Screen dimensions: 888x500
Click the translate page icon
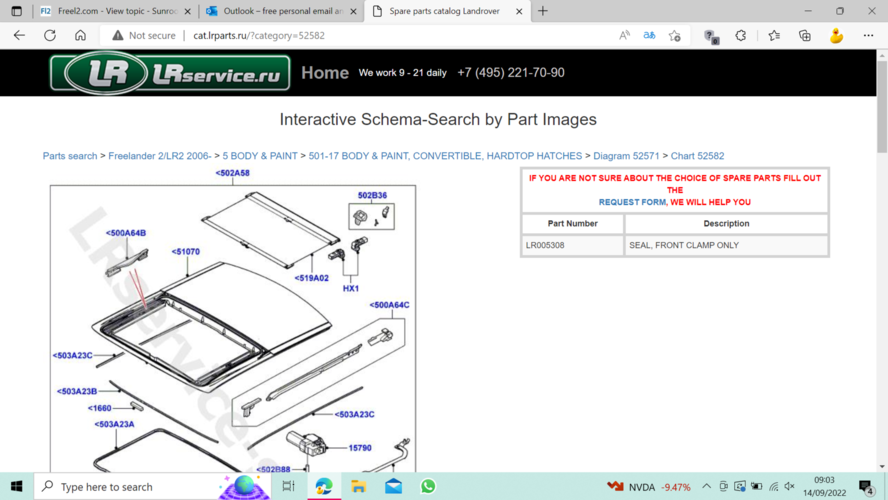click(x=649, y=35)
